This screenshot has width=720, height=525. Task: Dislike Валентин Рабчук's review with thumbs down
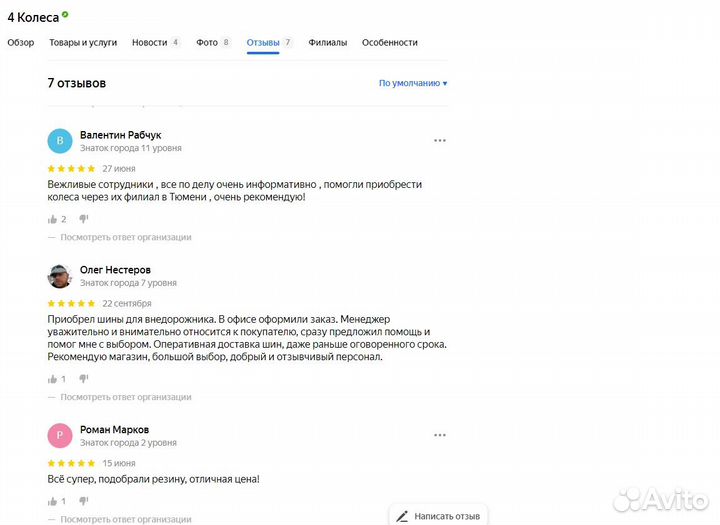click(84, 219)
